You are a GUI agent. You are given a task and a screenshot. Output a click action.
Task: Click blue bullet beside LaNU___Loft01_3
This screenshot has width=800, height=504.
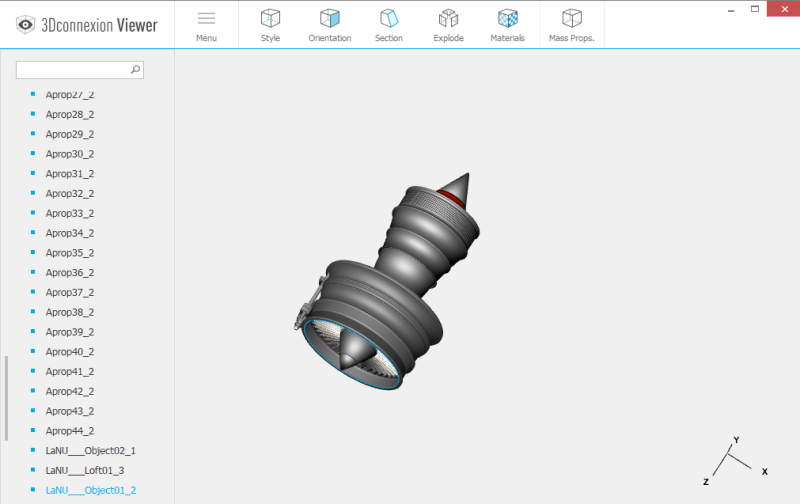pyautogui.click(x=33, y=469)
